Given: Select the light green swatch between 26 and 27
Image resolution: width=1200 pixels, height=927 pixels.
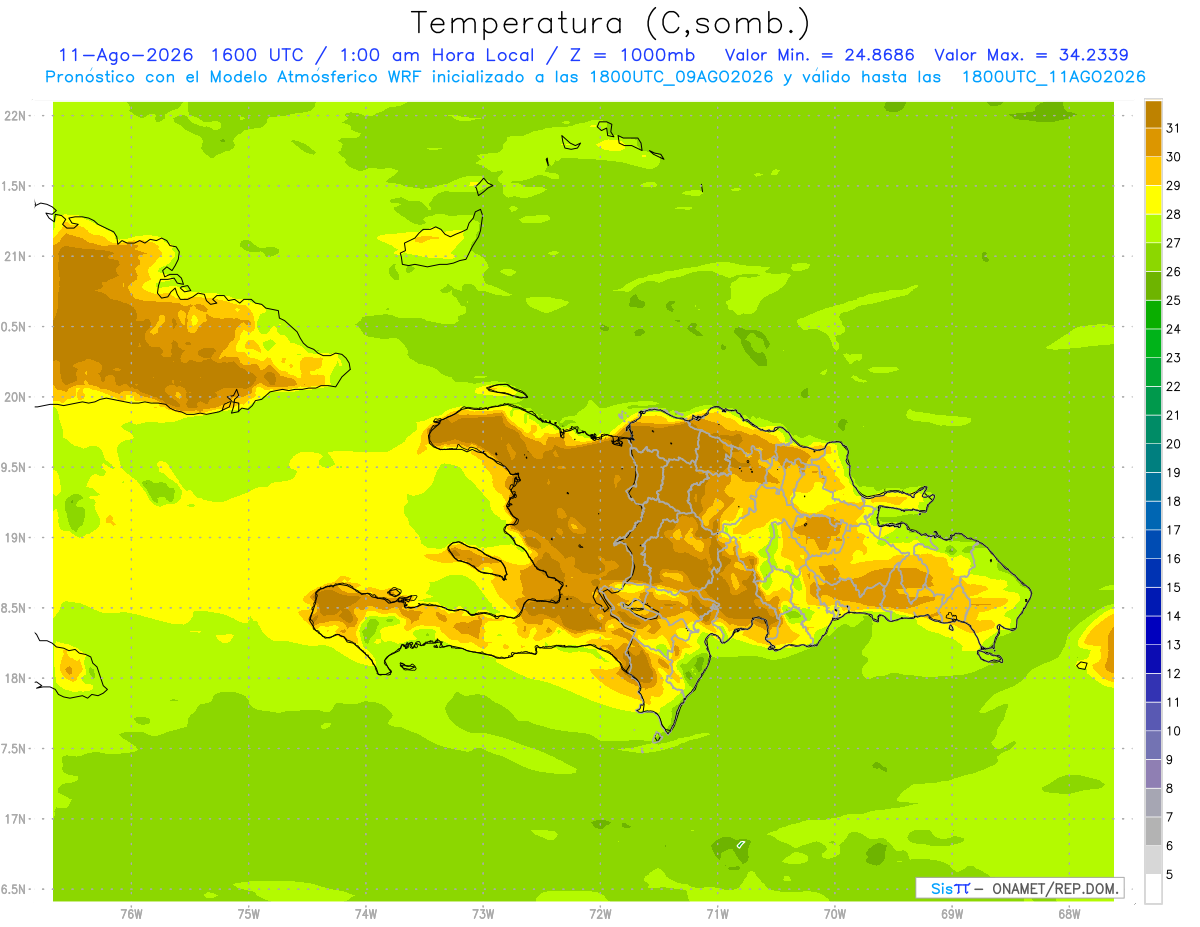Looking at the screenshot, I should (1153, 257).
